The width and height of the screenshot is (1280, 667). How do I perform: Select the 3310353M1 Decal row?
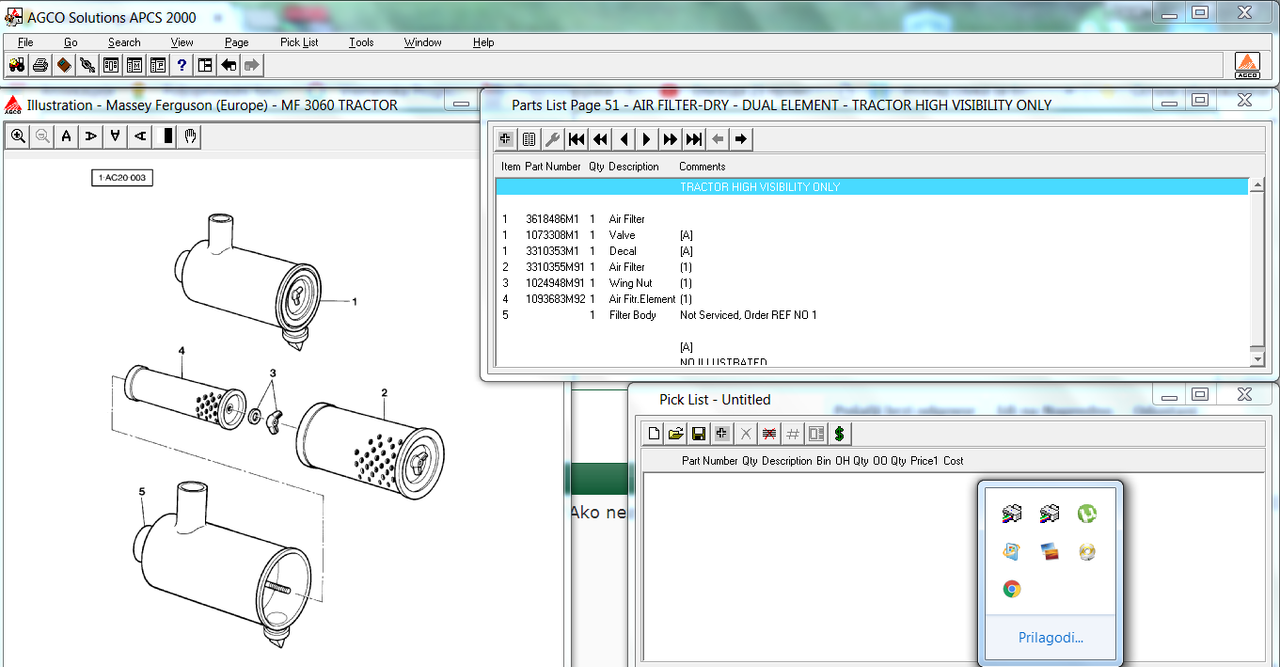(873, 251)
